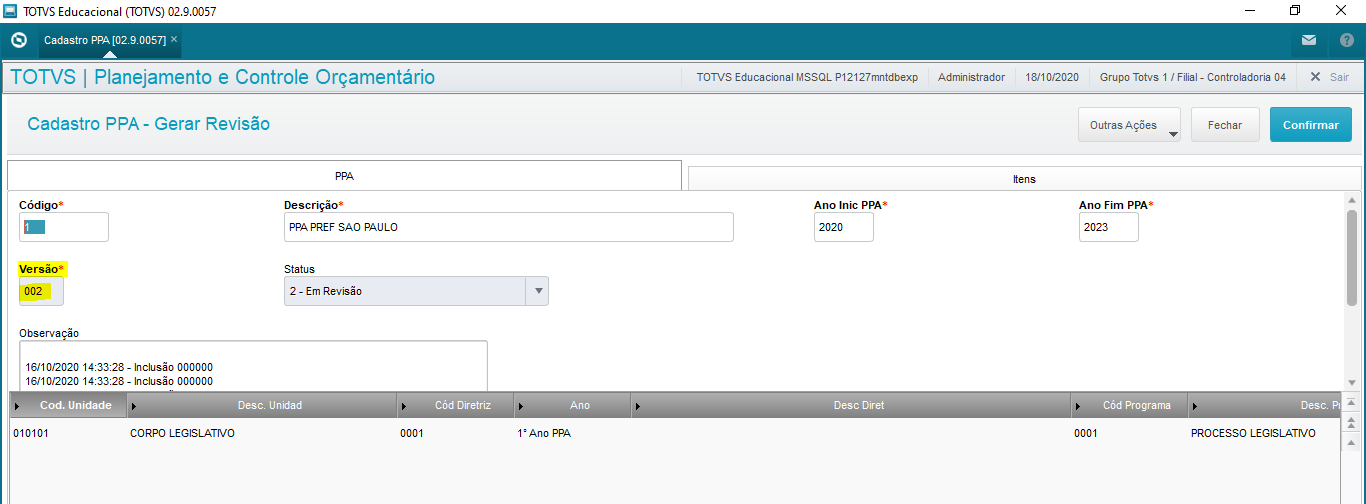
Task: Open the Outras Ações dropdown
Action: [1130, 125]
